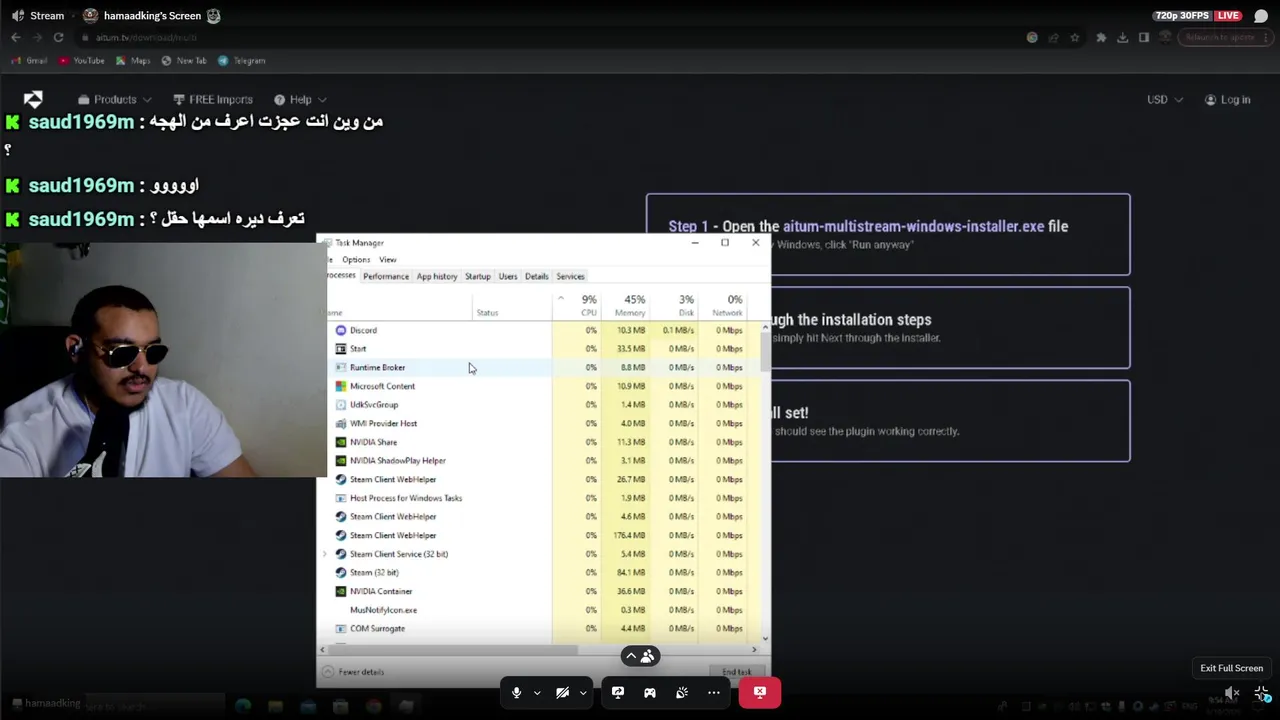The image size is (1280, 720).
Task: Select the Start process icon
Action: pos(341,349)
